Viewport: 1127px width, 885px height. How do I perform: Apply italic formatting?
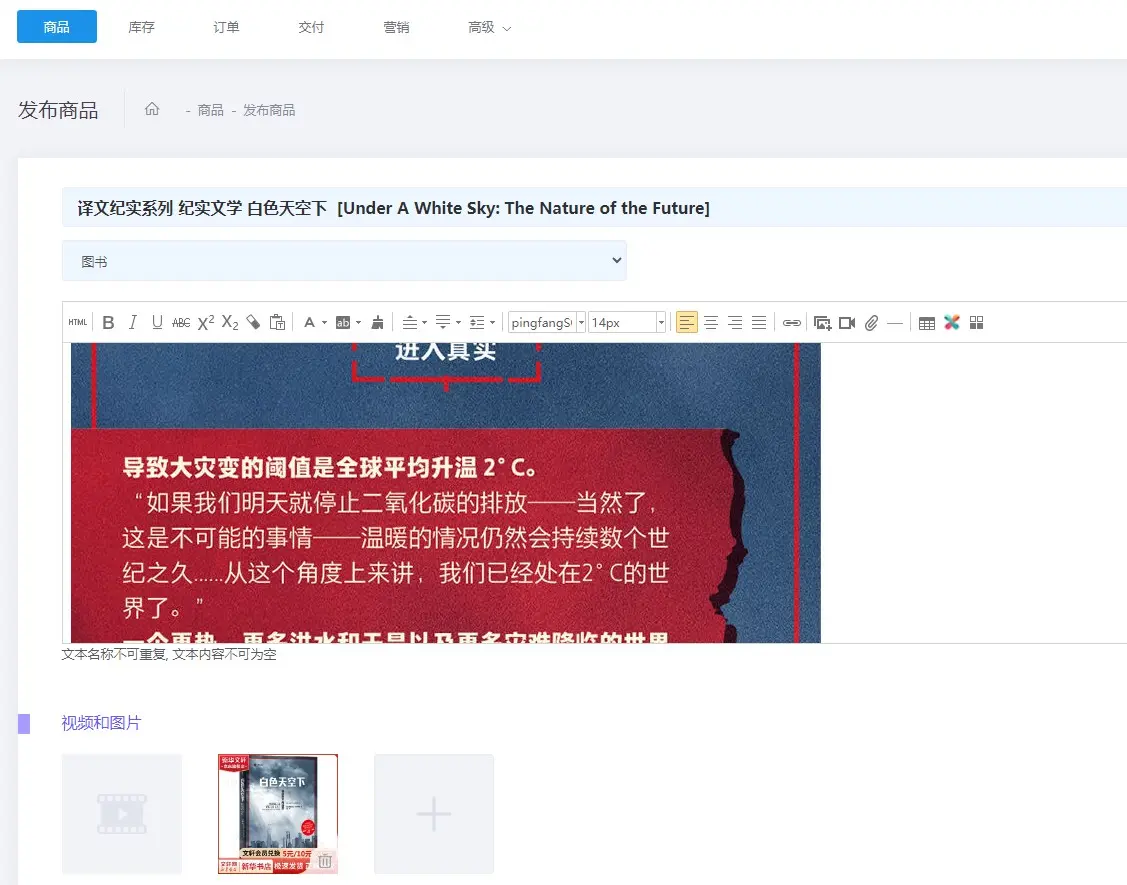[132, 322]
